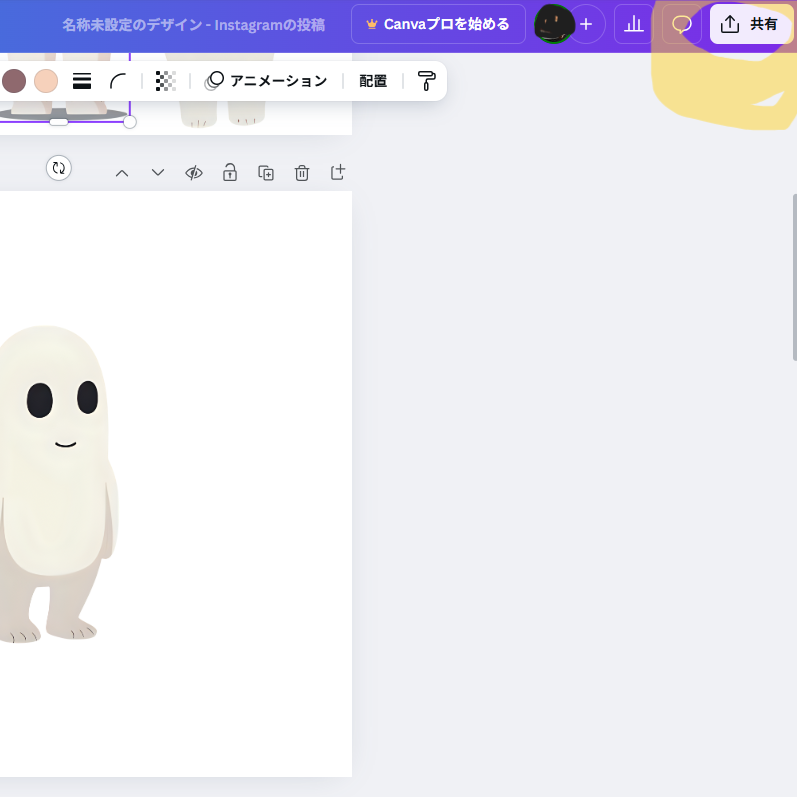This screenshot has height=797, width=797.
Task: Open the corner rounding tool
Action: click(x=118, y=81)
